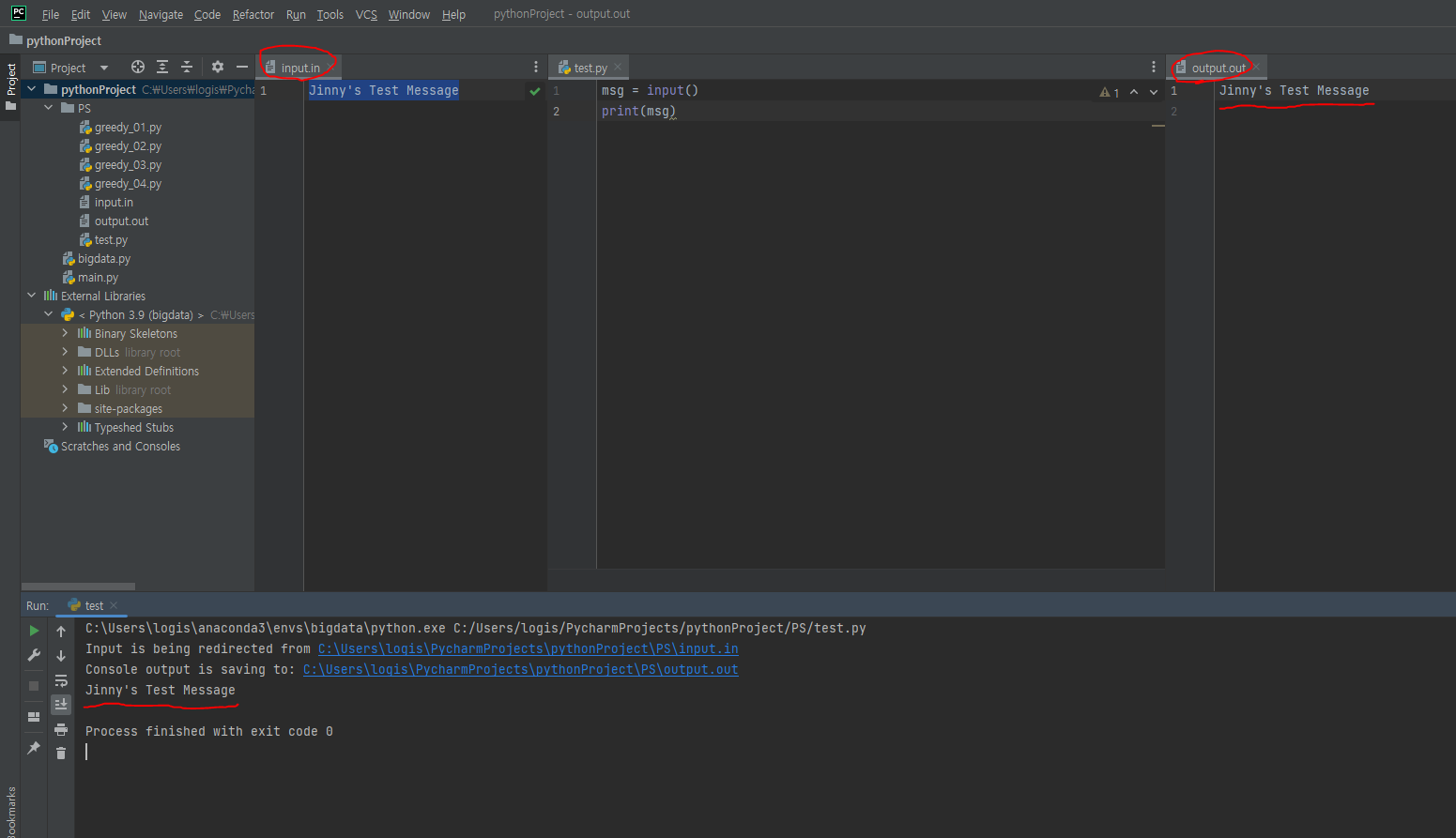Select opened file locate target icon

pyautogui.click(x=138, y=67)
